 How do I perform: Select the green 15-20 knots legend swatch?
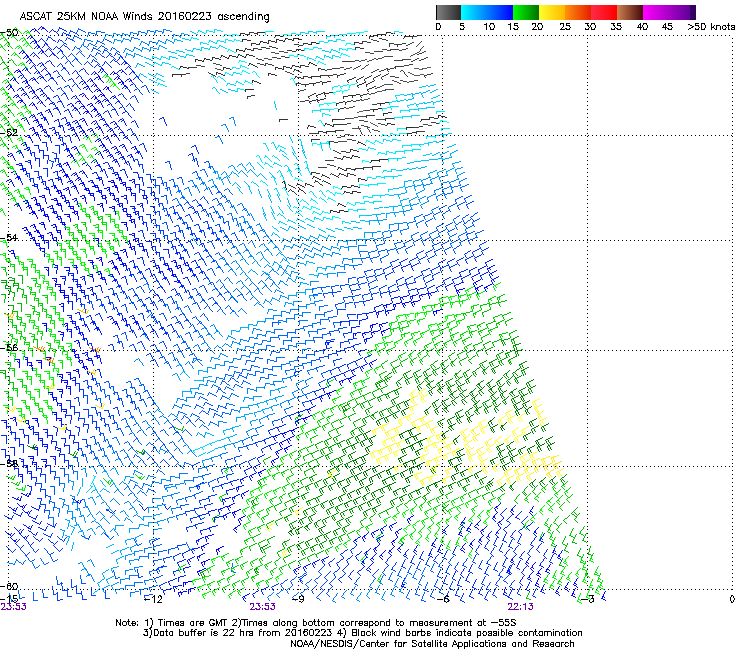[526, 12]
